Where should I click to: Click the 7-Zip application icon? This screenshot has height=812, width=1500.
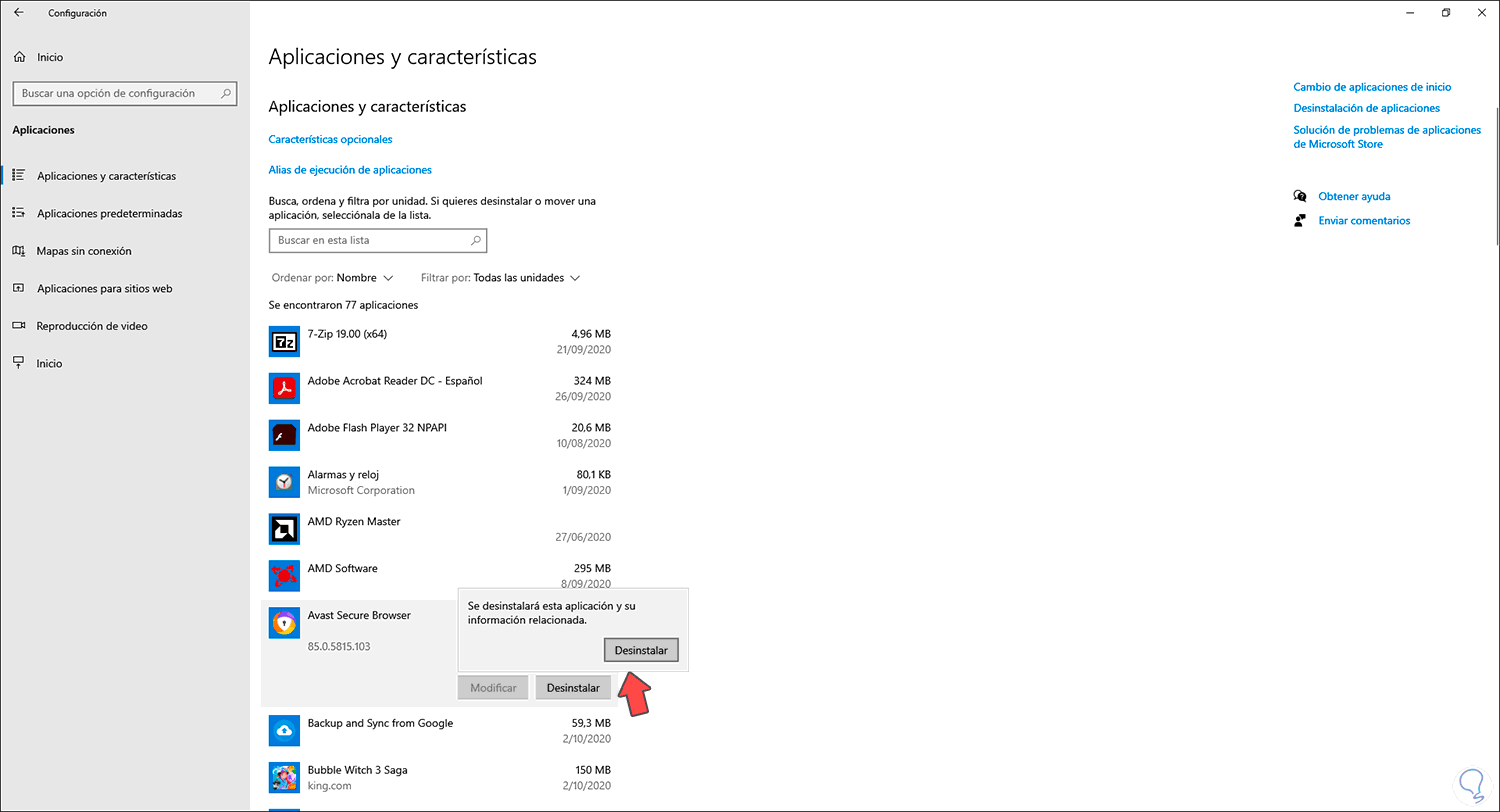(284, 341)
